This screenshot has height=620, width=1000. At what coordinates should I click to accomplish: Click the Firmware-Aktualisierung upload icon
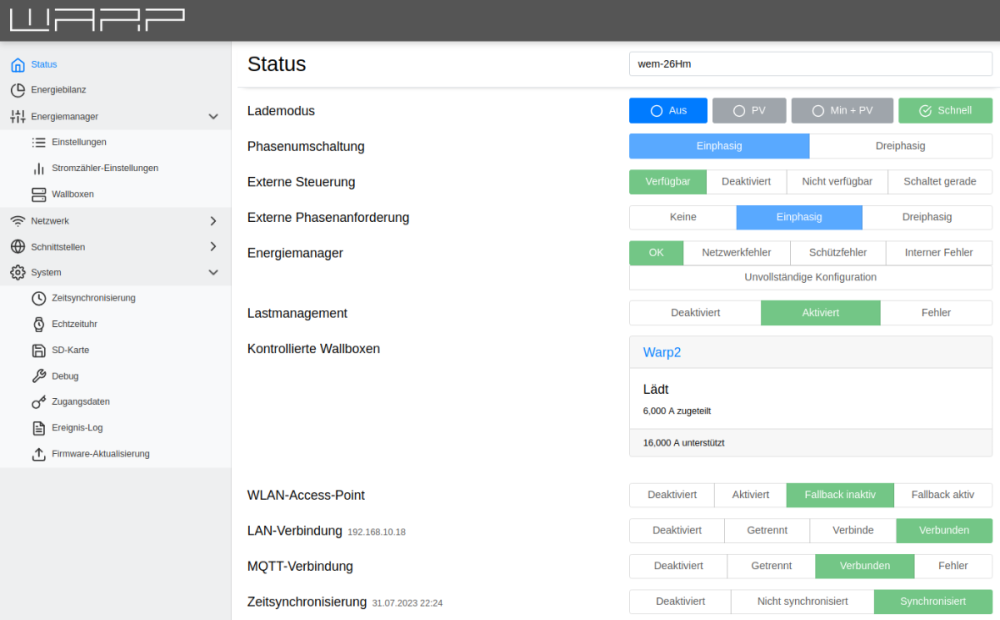[x=39, y=454]
